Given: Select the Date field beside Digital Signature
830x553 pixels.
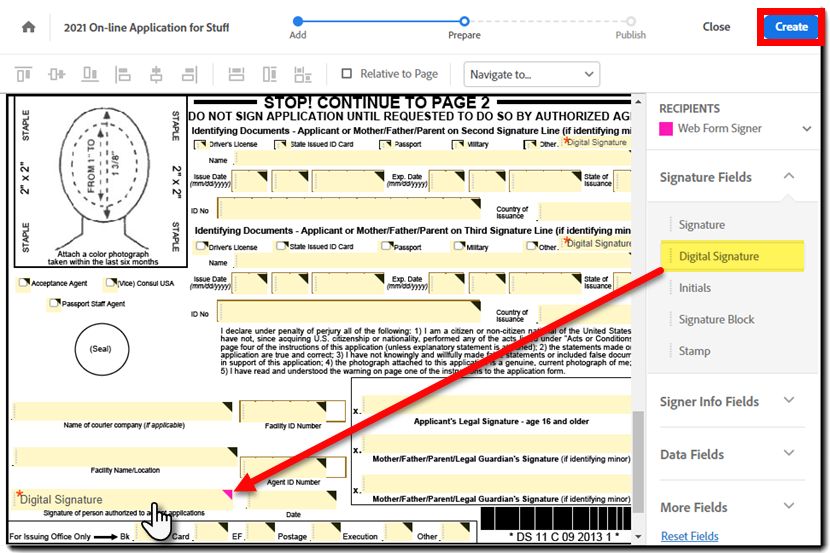Looking at the screenshot, I should [292, 500].
